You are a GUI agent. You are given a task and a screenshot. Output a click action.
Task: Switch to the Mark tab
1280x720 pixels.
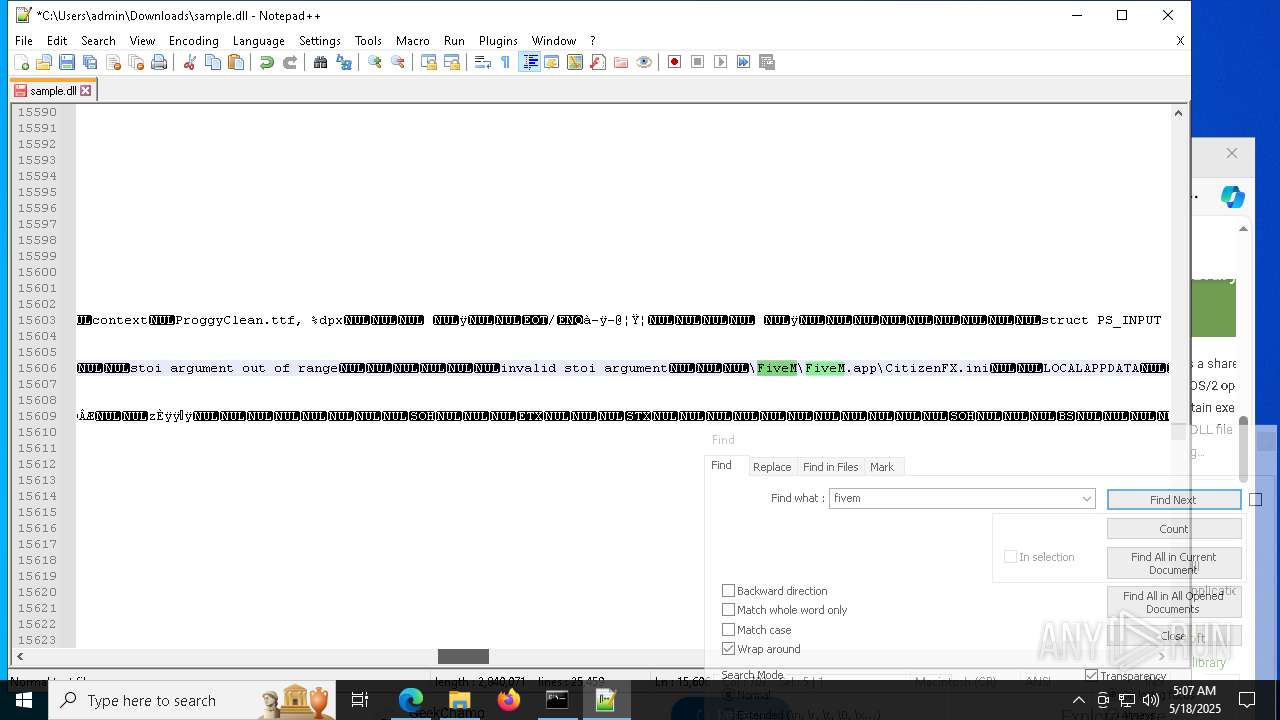[x=882, y=467]
